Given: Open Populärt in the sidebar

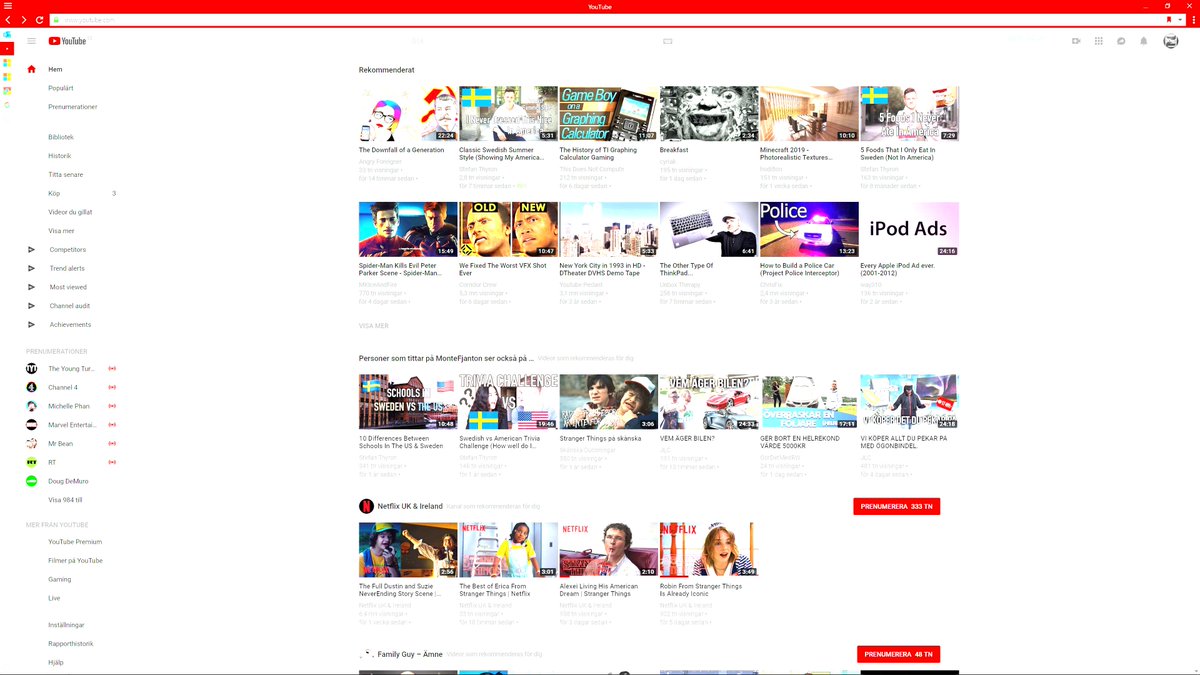Looking at the screenshot, I should [x=60, y=88].
